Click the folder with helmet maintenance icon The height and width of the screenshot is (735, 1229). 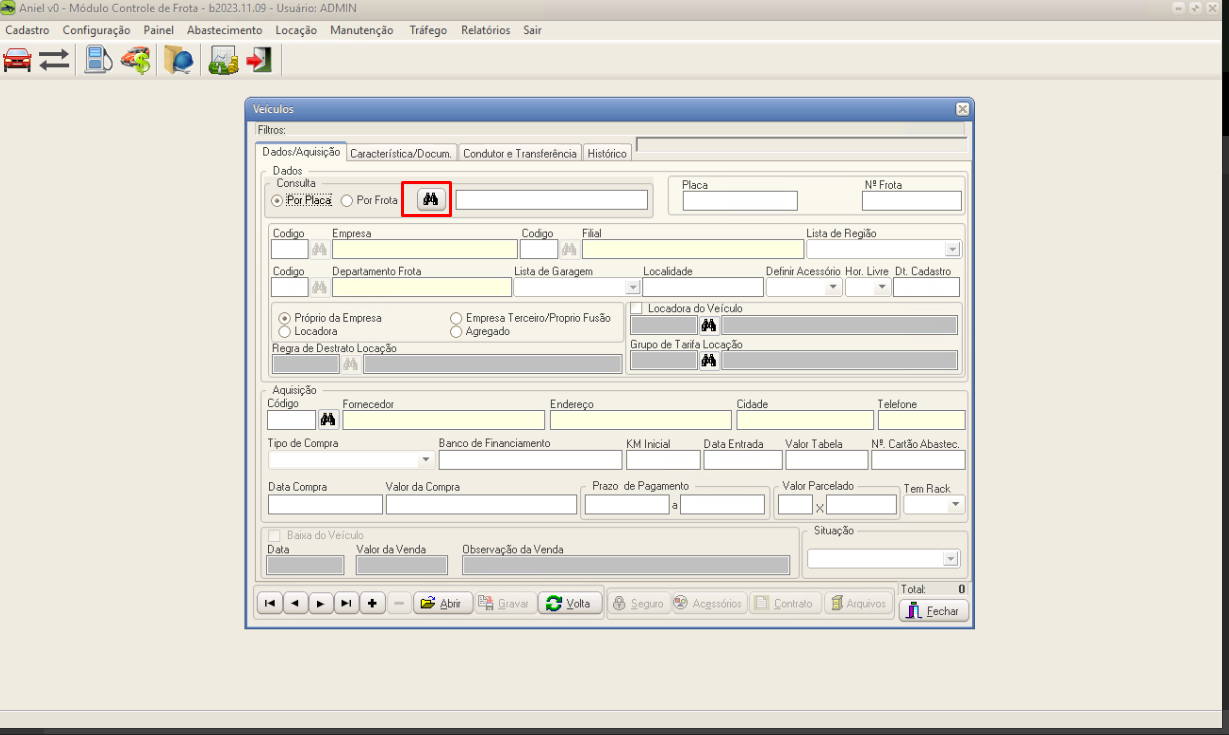click(x=179, y=60)
